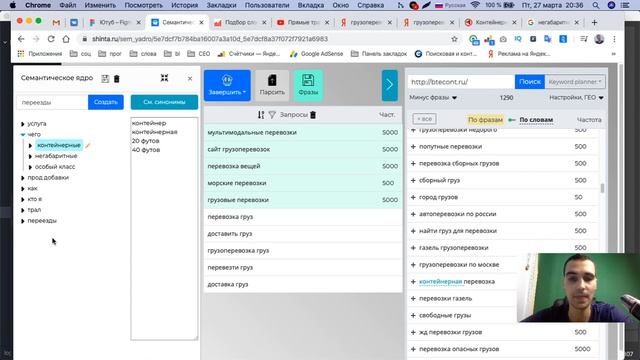
Task: Open a new Chrome tab
Action: click(x=594, y=22)
